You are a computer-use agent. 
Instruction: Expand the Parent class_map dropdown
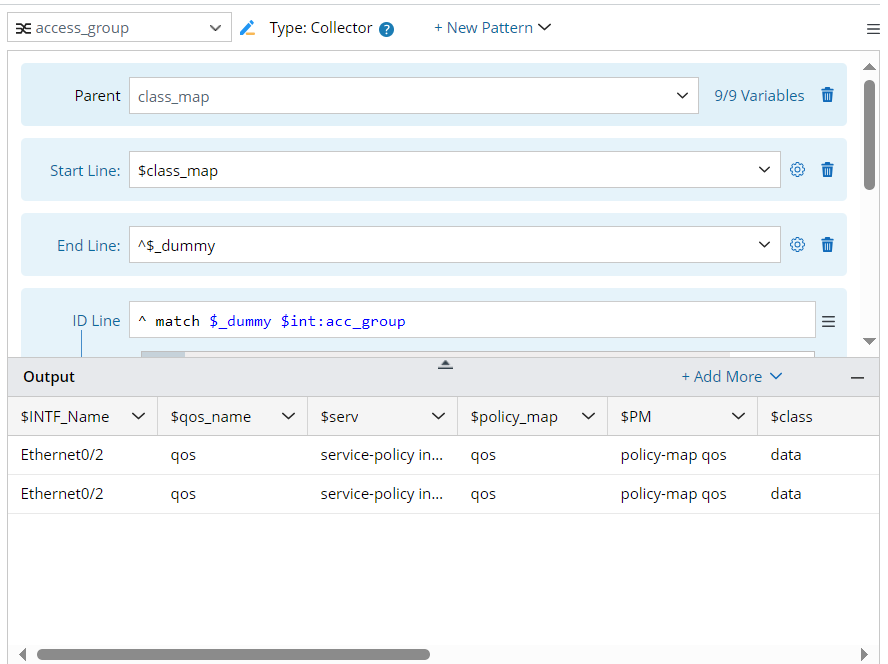(x=682, y=96)
